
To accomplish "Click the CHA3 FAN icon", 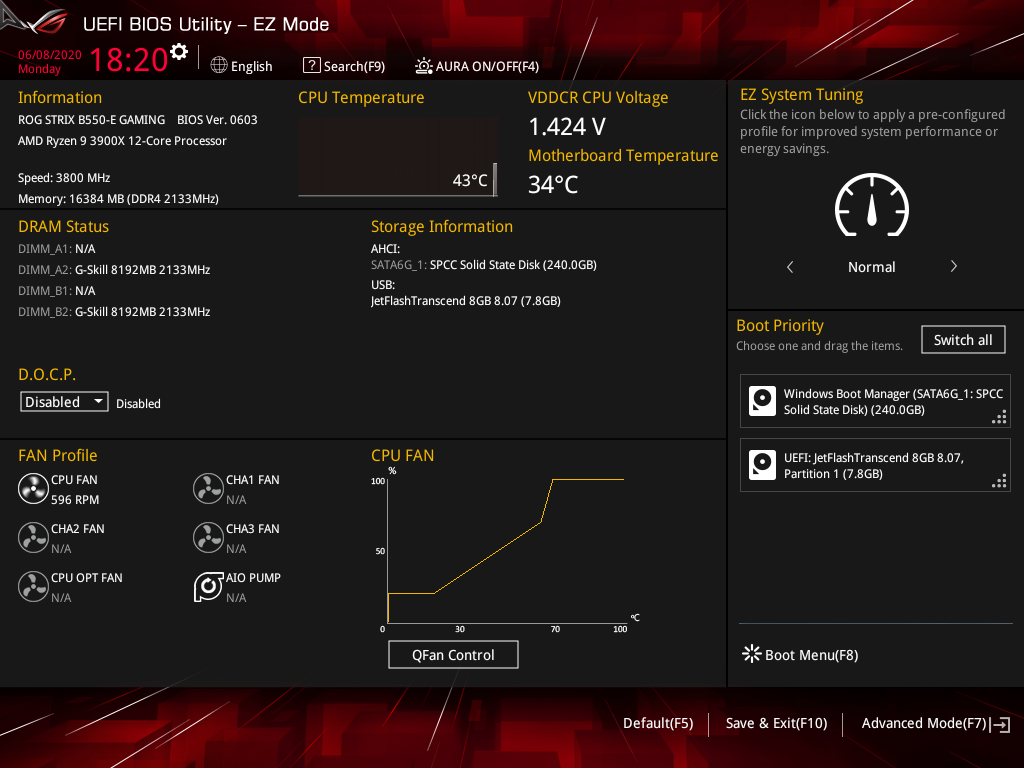I will point(208,537).
